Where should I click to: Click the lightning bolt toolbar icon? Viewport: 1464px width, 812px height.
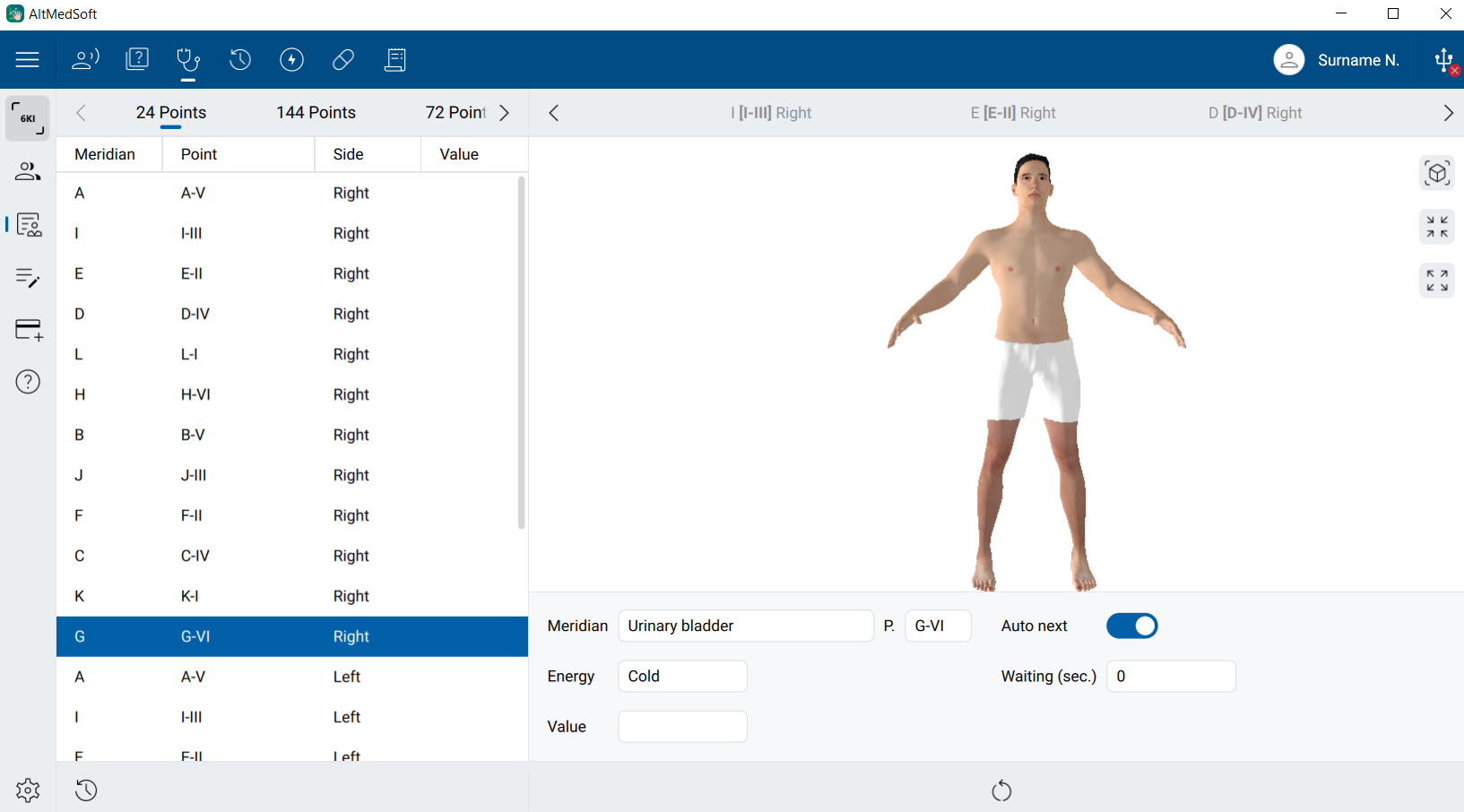tap(291, 60)
